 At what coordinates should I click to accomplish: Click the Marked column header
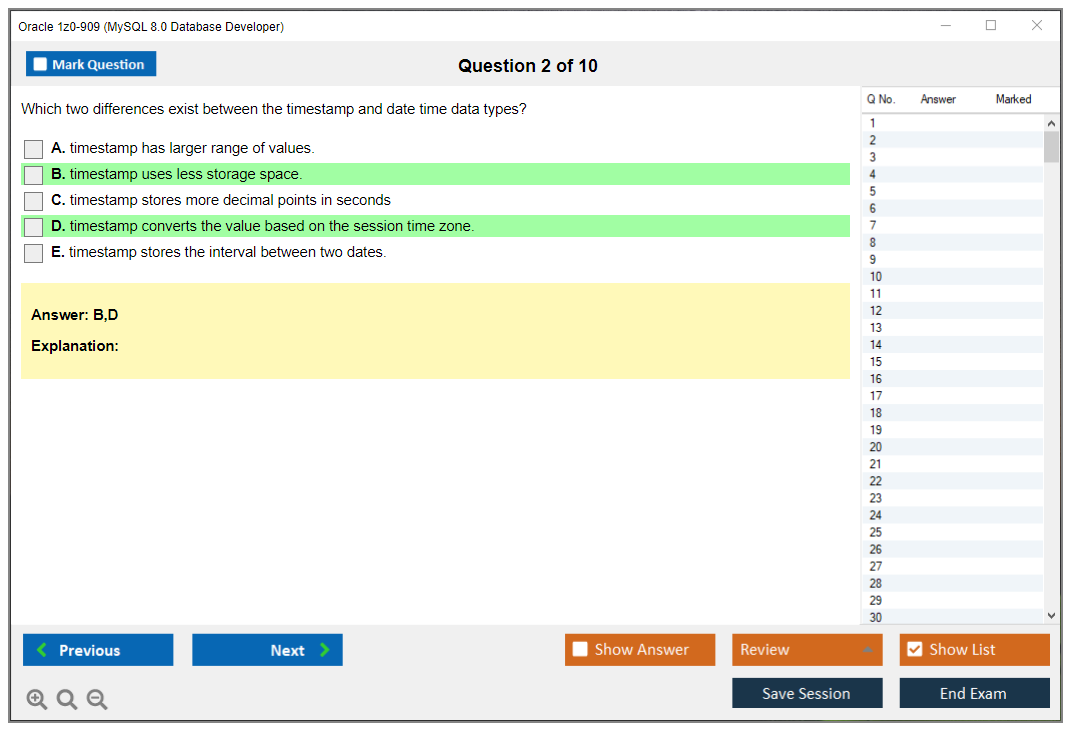[x=1013, y=99]
